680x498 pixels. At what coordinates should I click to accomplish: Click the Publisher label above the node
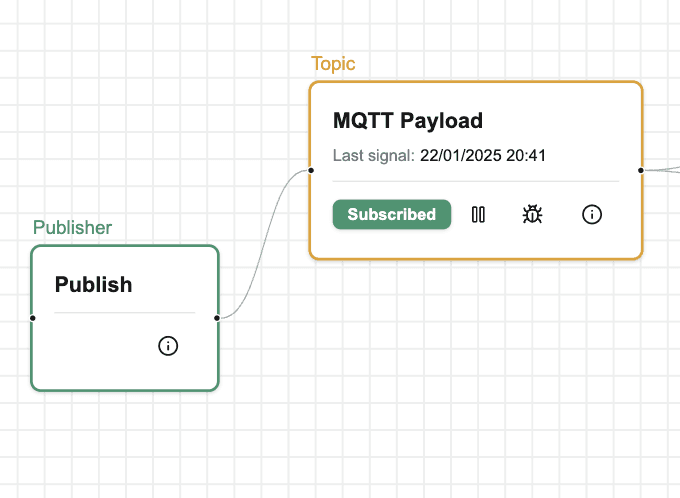[72, 227]
